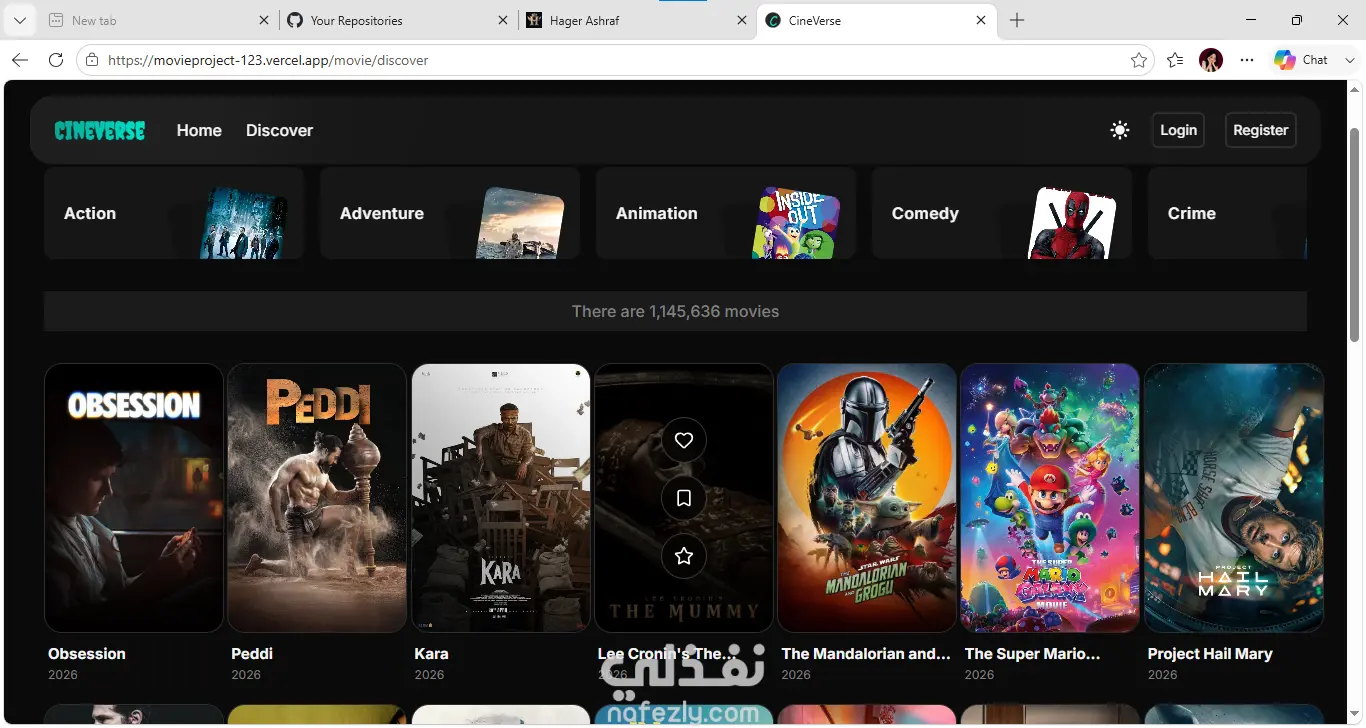Go to the Home nav link
This screenshot has width=1366, height=728.
coord(199,130)
